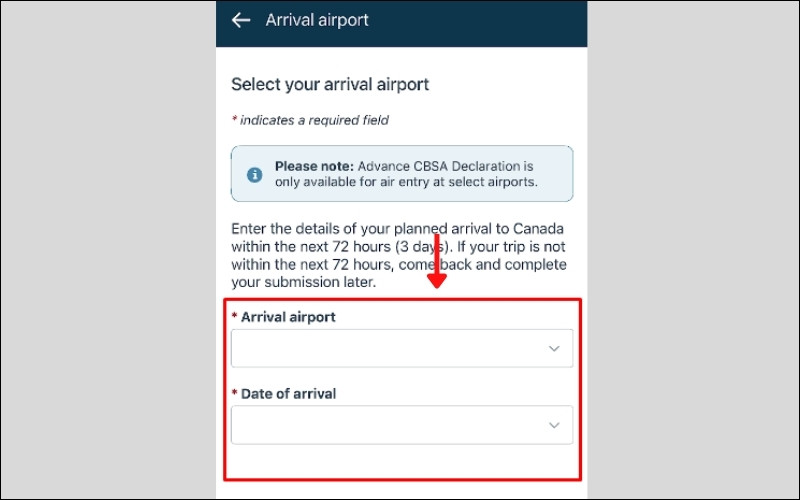Click the bold 'Please note:' text
Screen dimensions: 800x500
coord(314,165)
